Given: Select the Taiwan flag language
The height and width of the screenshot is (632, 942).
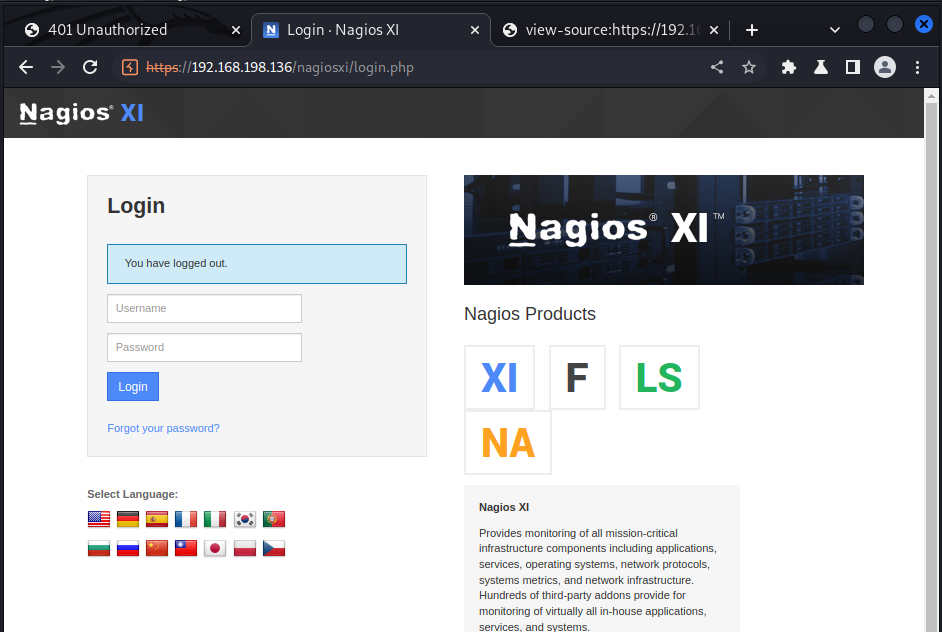Looking at the screenshot, I should pos(186,548).
